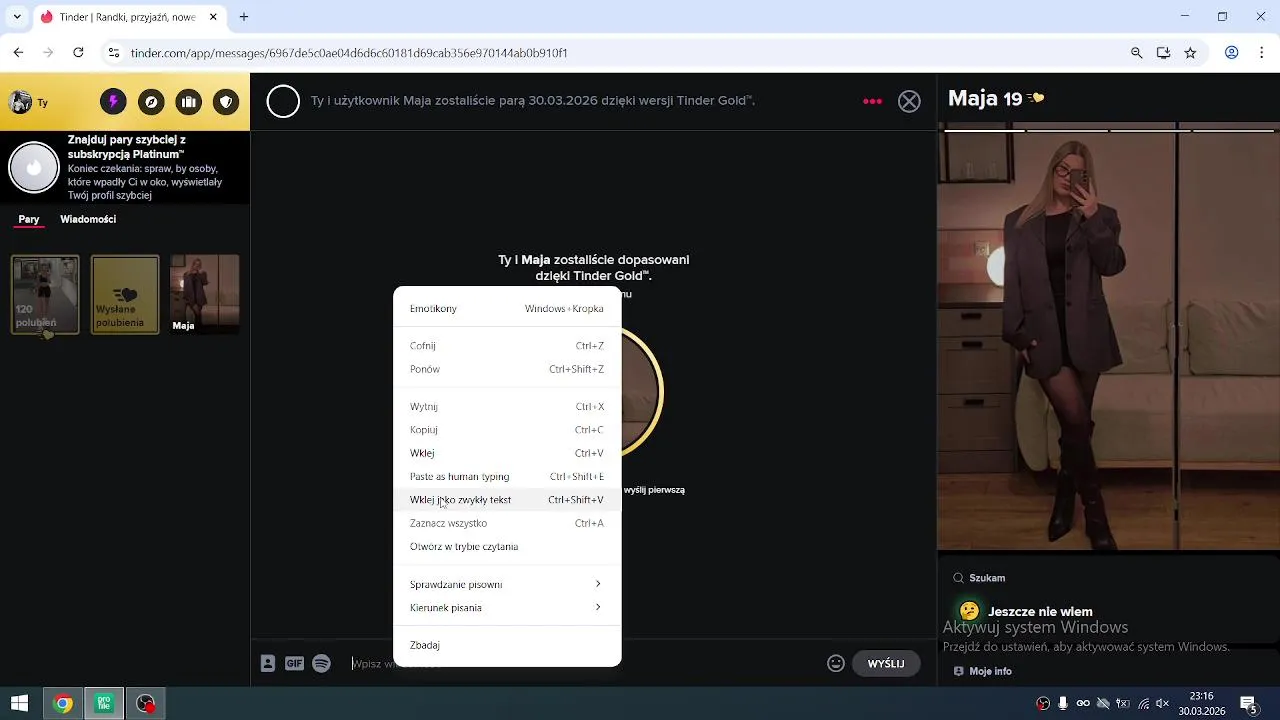
Task: Open the Explore compass icon
Action: click(x=151, y=102)
